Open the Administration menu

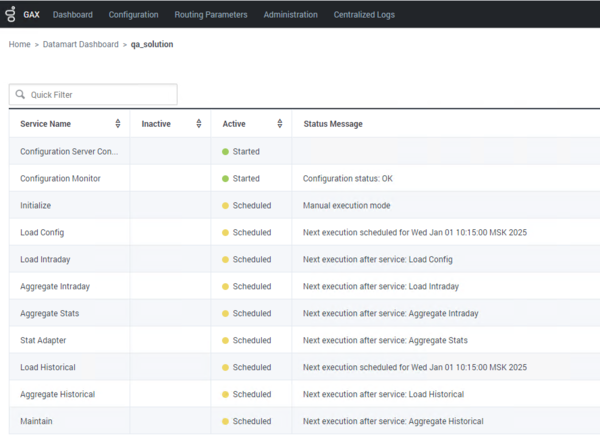click(290, 15)
